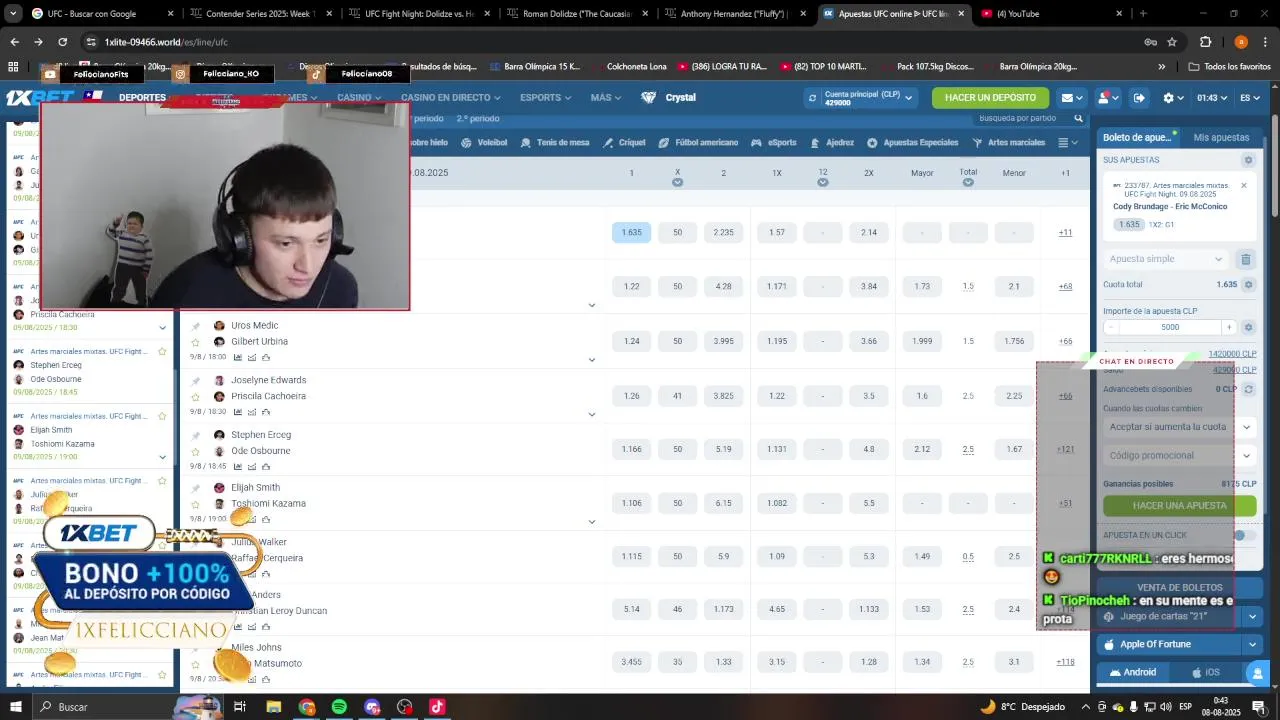Open the X column header dropdown
Screen dimensions: 1280x720
pos(677,182)
